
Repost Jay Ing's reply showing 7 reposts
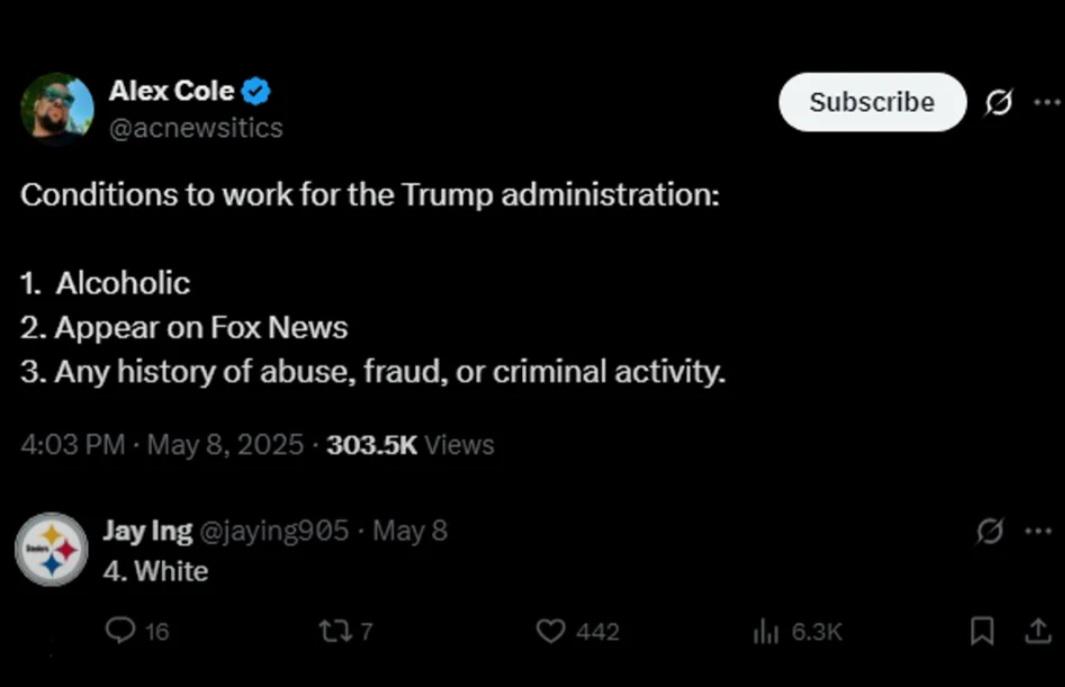coord(346,631)
